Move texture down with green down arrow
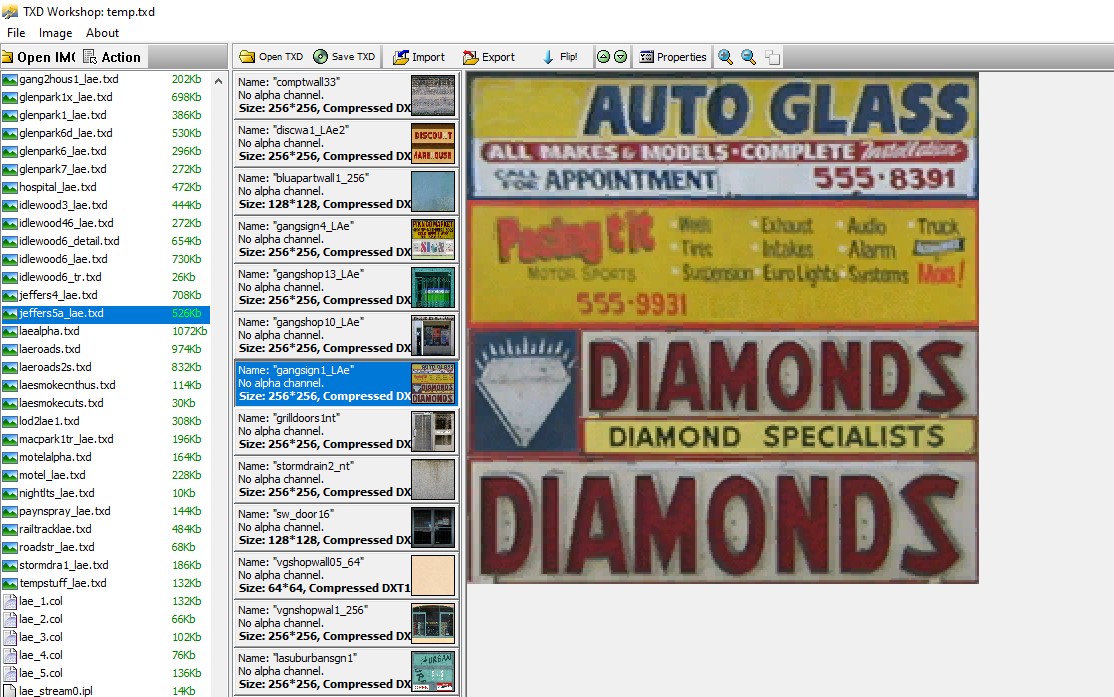Image resolution: width=1114 pixels, height=697 pixels. [x=620, y=57]
